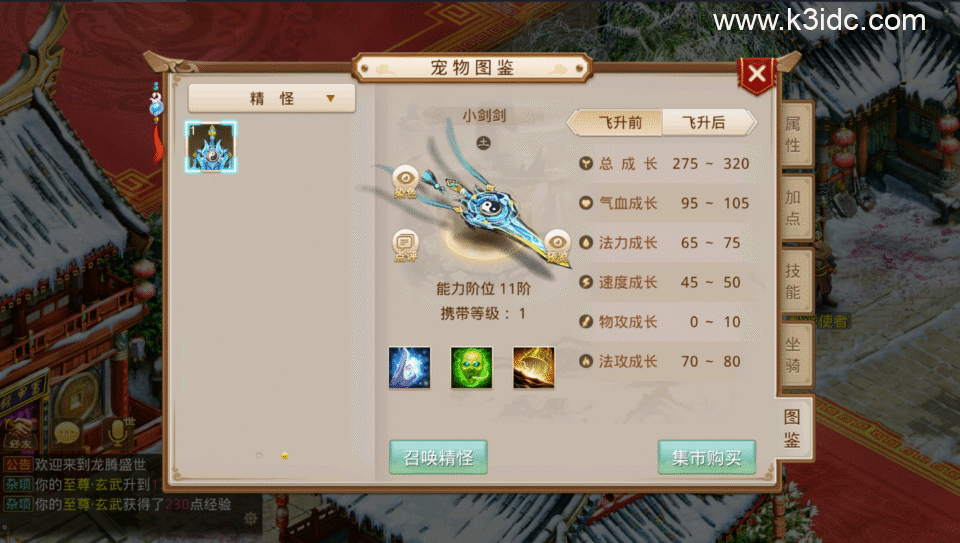Open chat settings gear icon

click(x=250, y=519)
